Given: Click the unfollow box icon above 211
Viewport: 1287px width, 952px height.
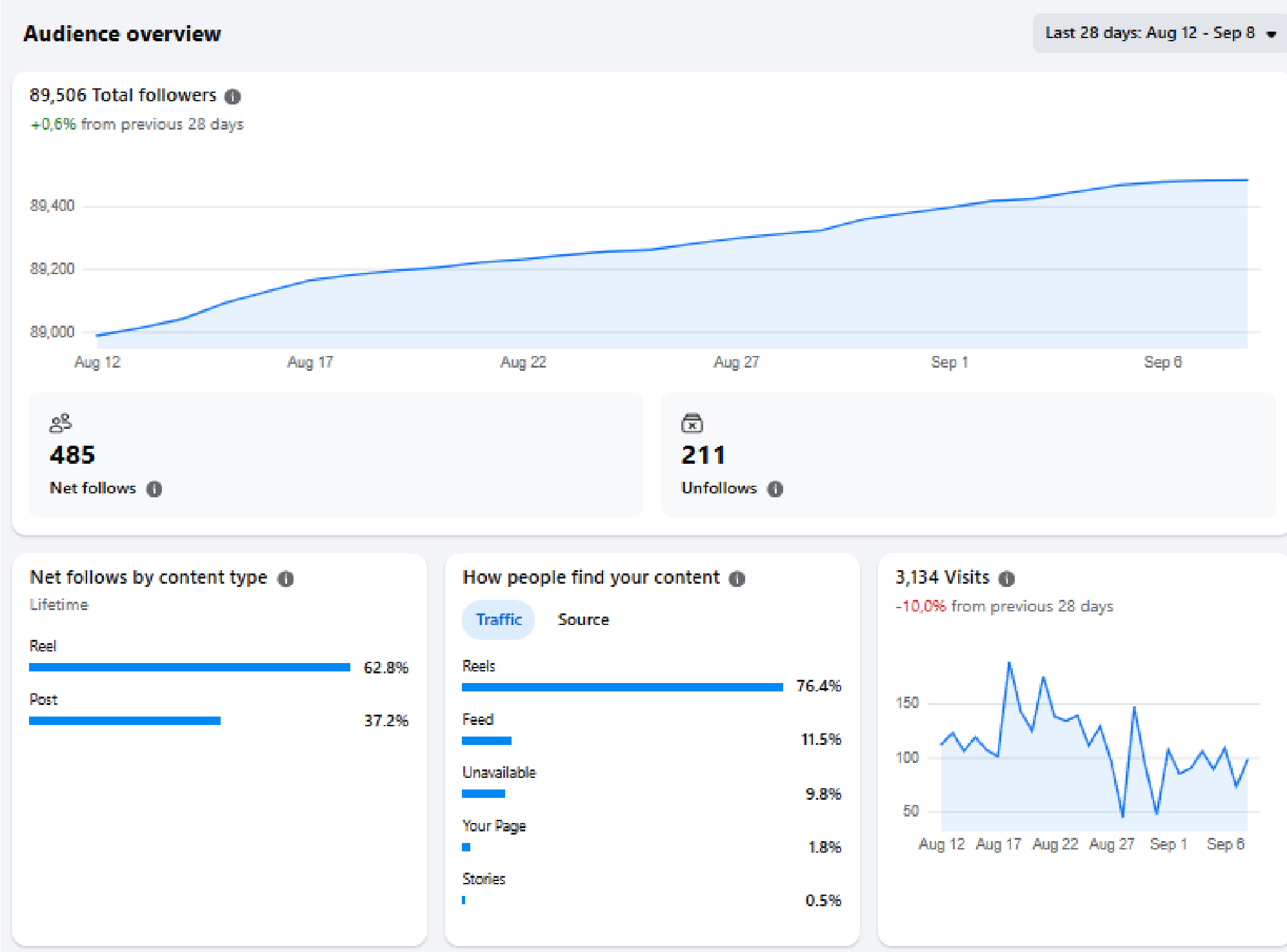Looking at the screenshot, I should coord(692,423).
